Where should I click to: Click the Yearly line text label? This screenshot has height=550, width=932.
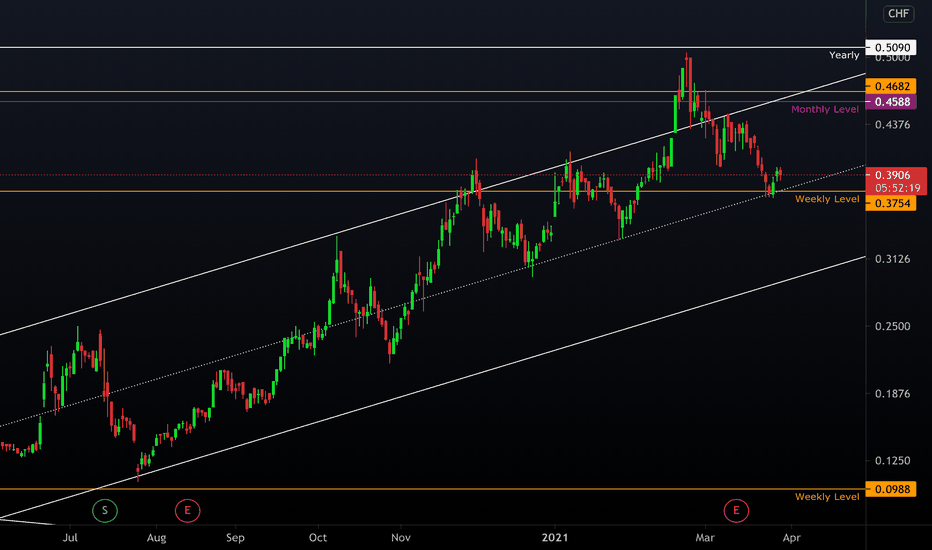[x=844, y=55]
